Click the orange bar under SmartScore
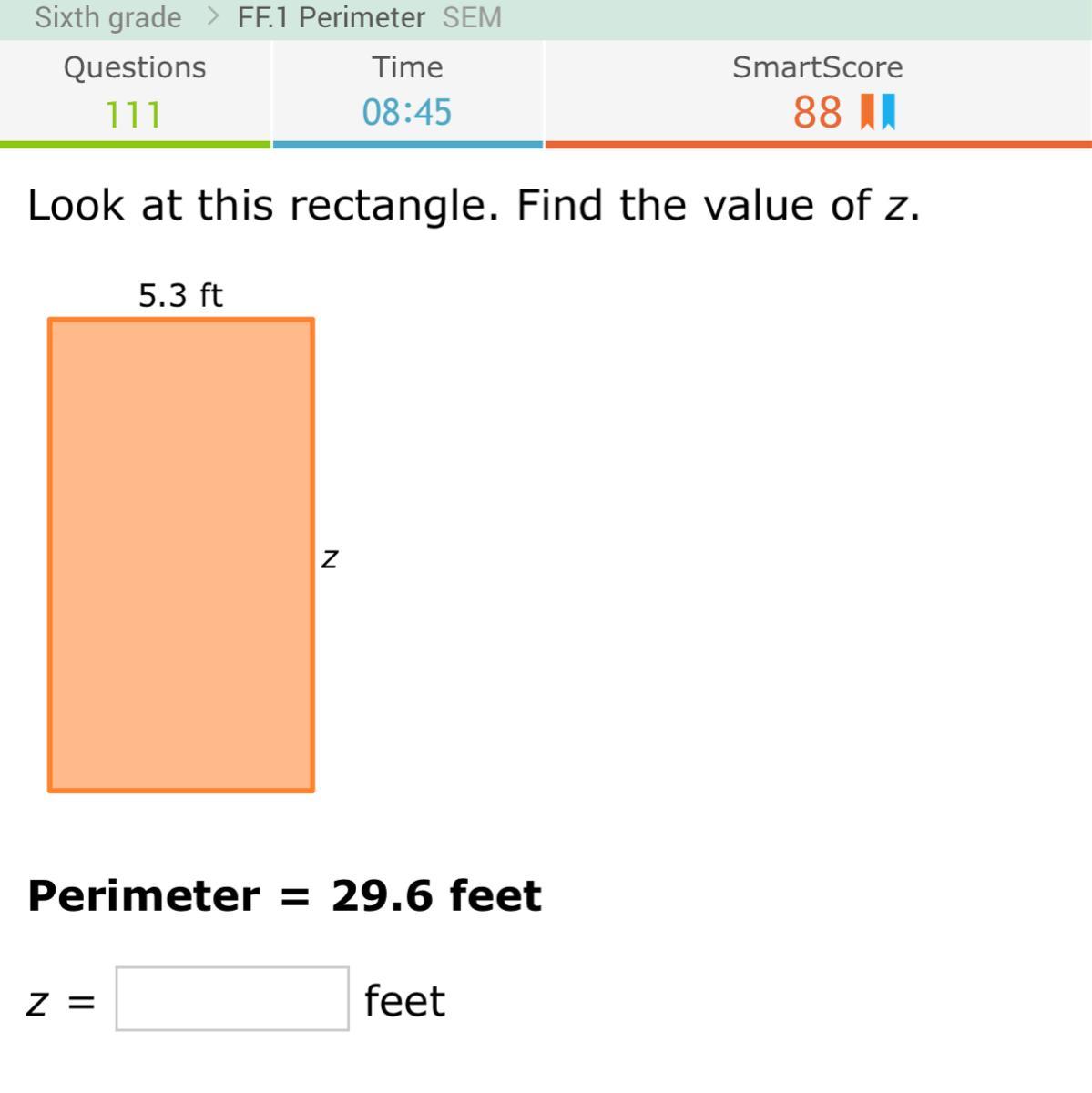1092x1093 pixels. [818, 144]
